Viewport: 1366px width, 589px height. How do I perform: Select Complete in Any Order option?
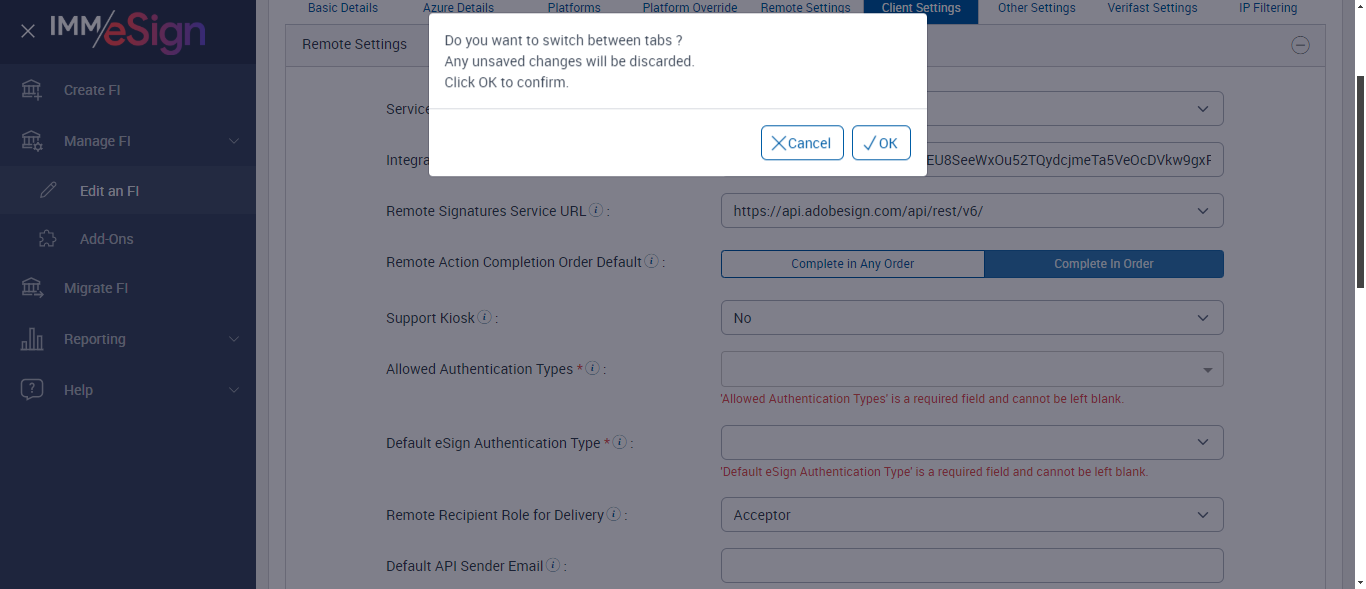click(852, 264)
